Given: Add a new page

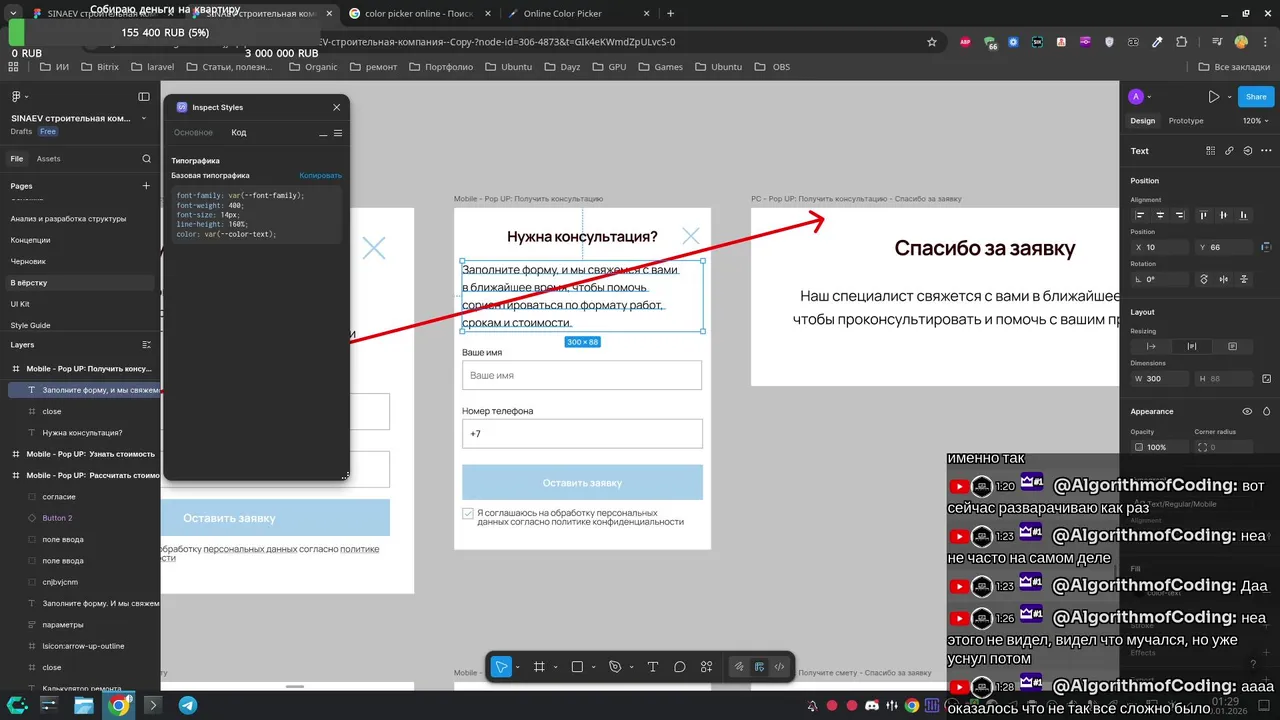Looking at the screenshot, I should click(146, 186).
